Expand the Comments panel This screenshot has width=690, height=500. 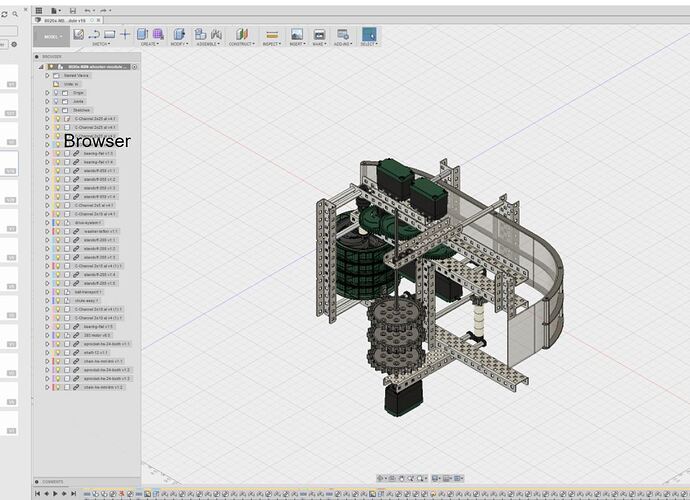[x=37, y=482]
